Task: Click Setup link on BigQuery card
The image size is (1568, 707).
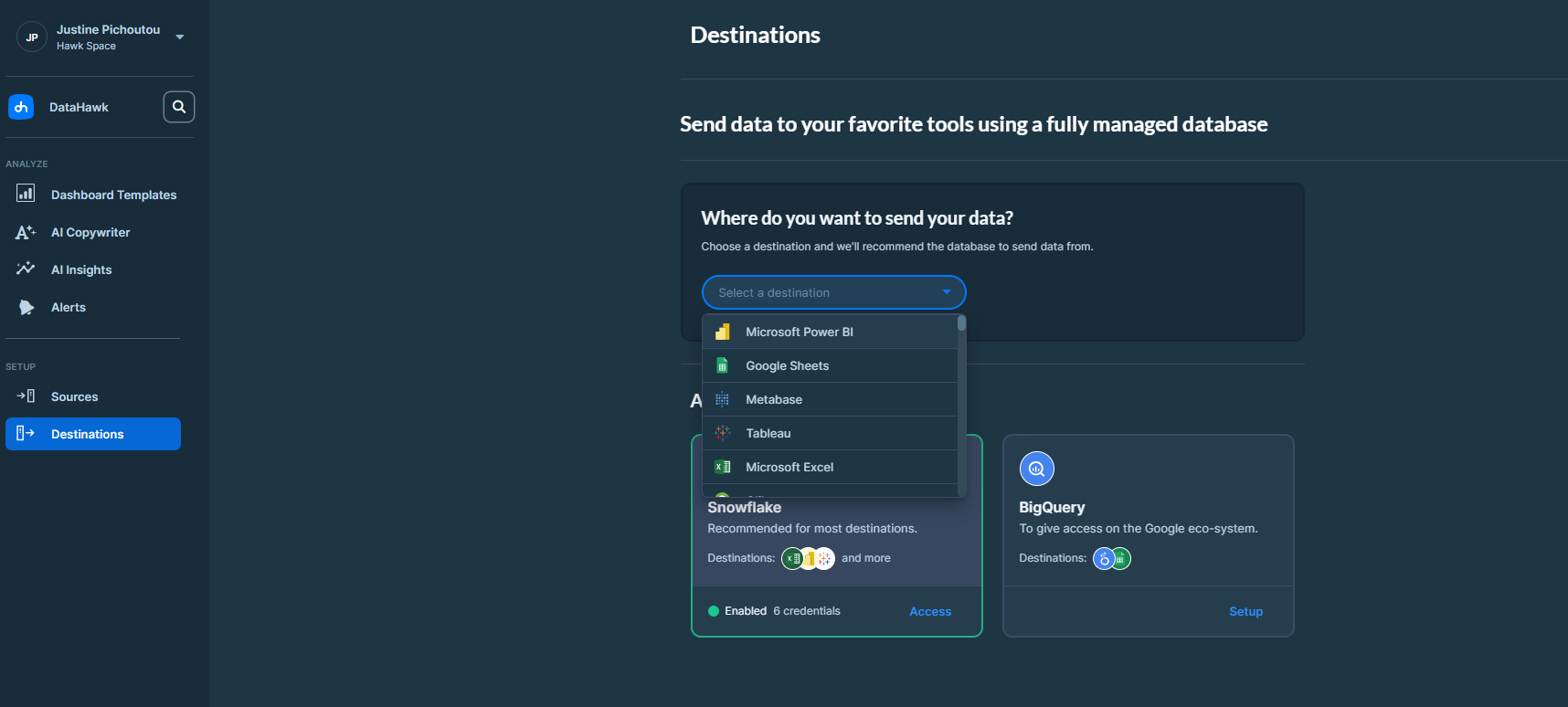Action: tap(1245, 611)
